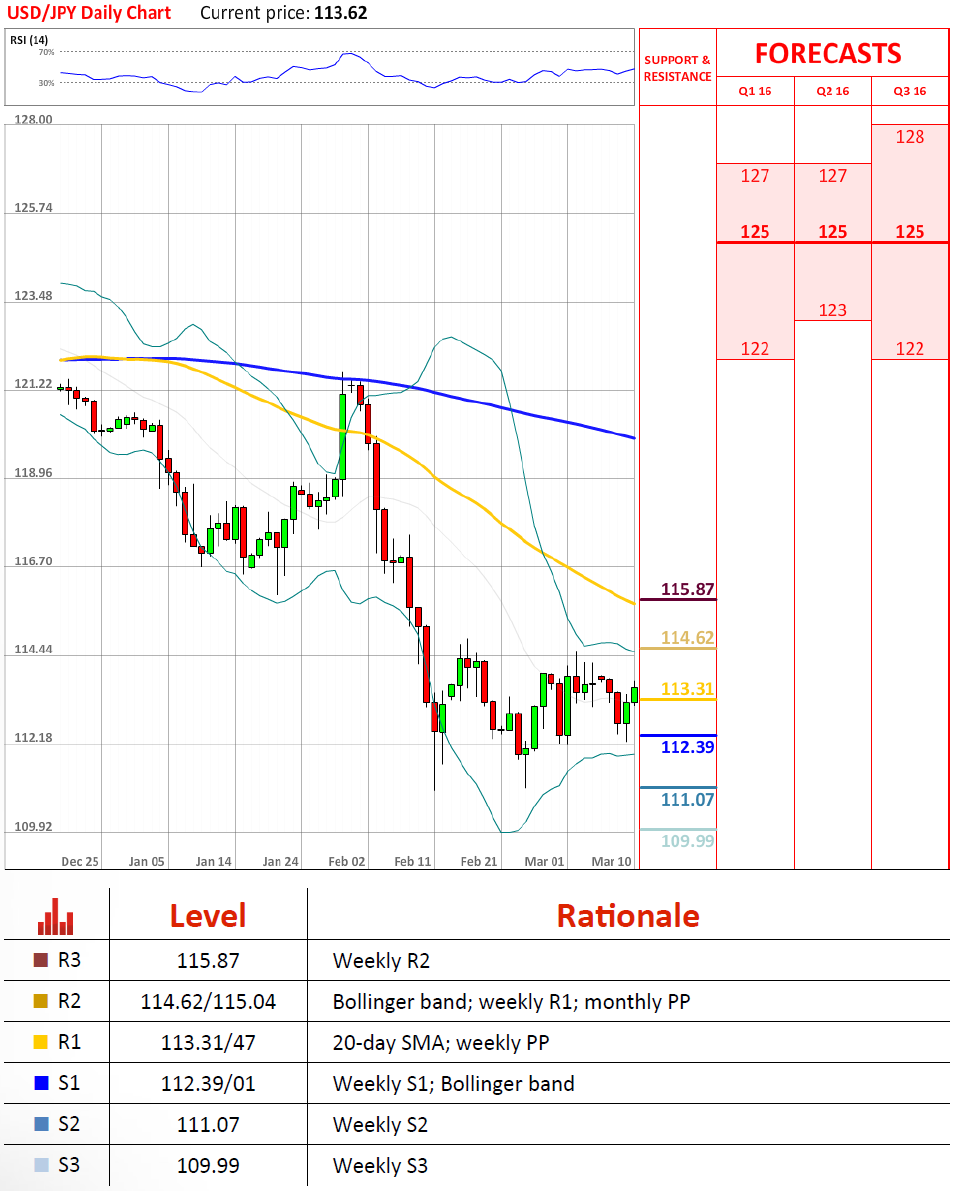Click the 'SUPPORT & RESISTANCE' column header
Viewport: 953px width, 1191px height.
677,68
